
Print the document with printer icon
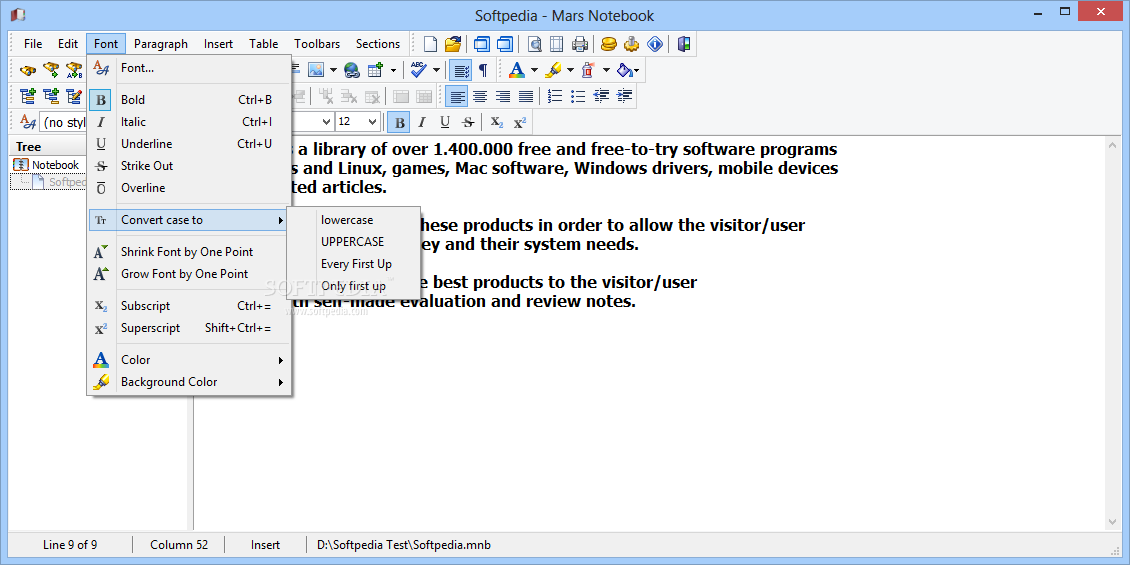[579, 44]
